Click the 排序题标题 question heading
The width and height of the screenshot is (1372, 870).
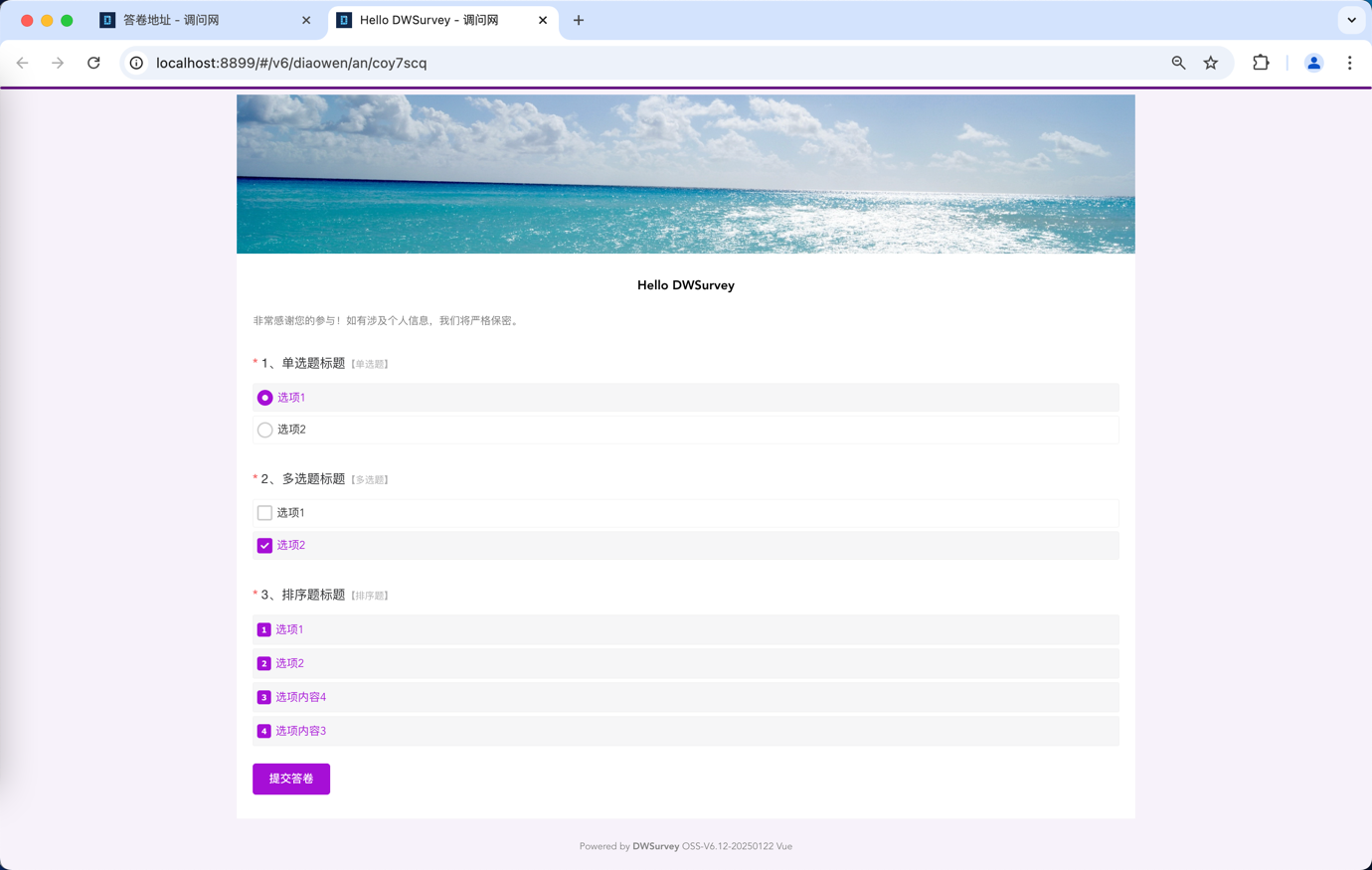313,595
